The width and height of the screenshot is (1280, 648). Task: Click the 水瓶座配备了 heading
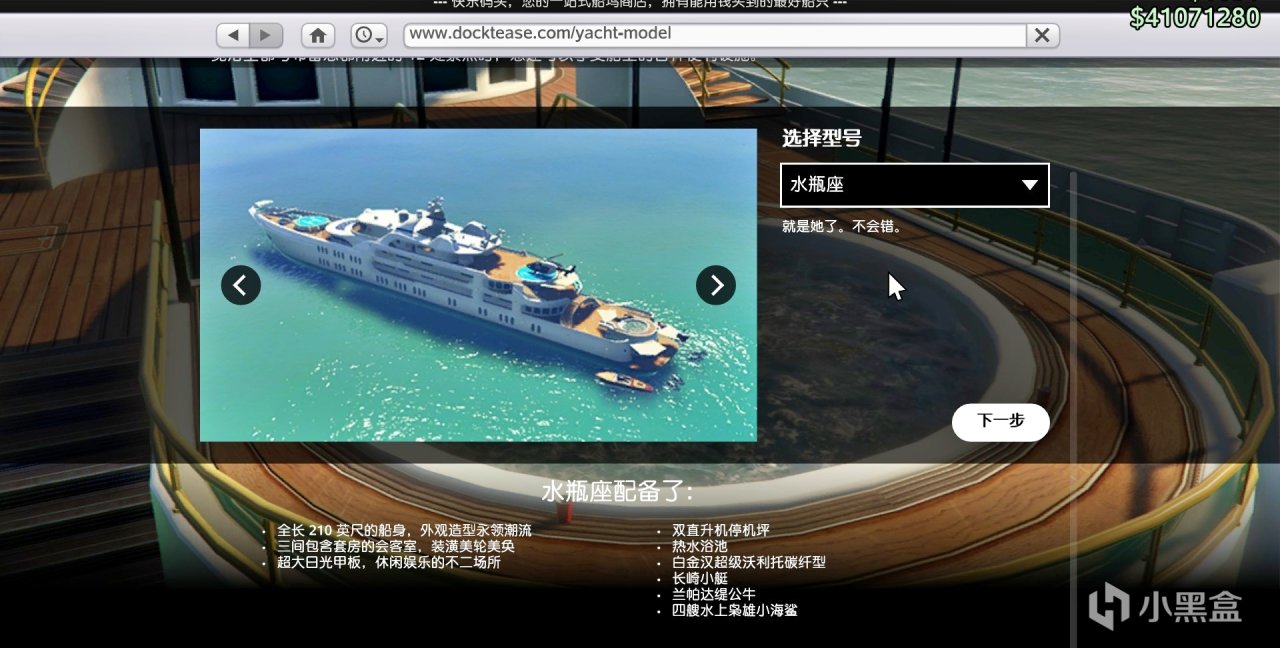[x=616, y=492]
